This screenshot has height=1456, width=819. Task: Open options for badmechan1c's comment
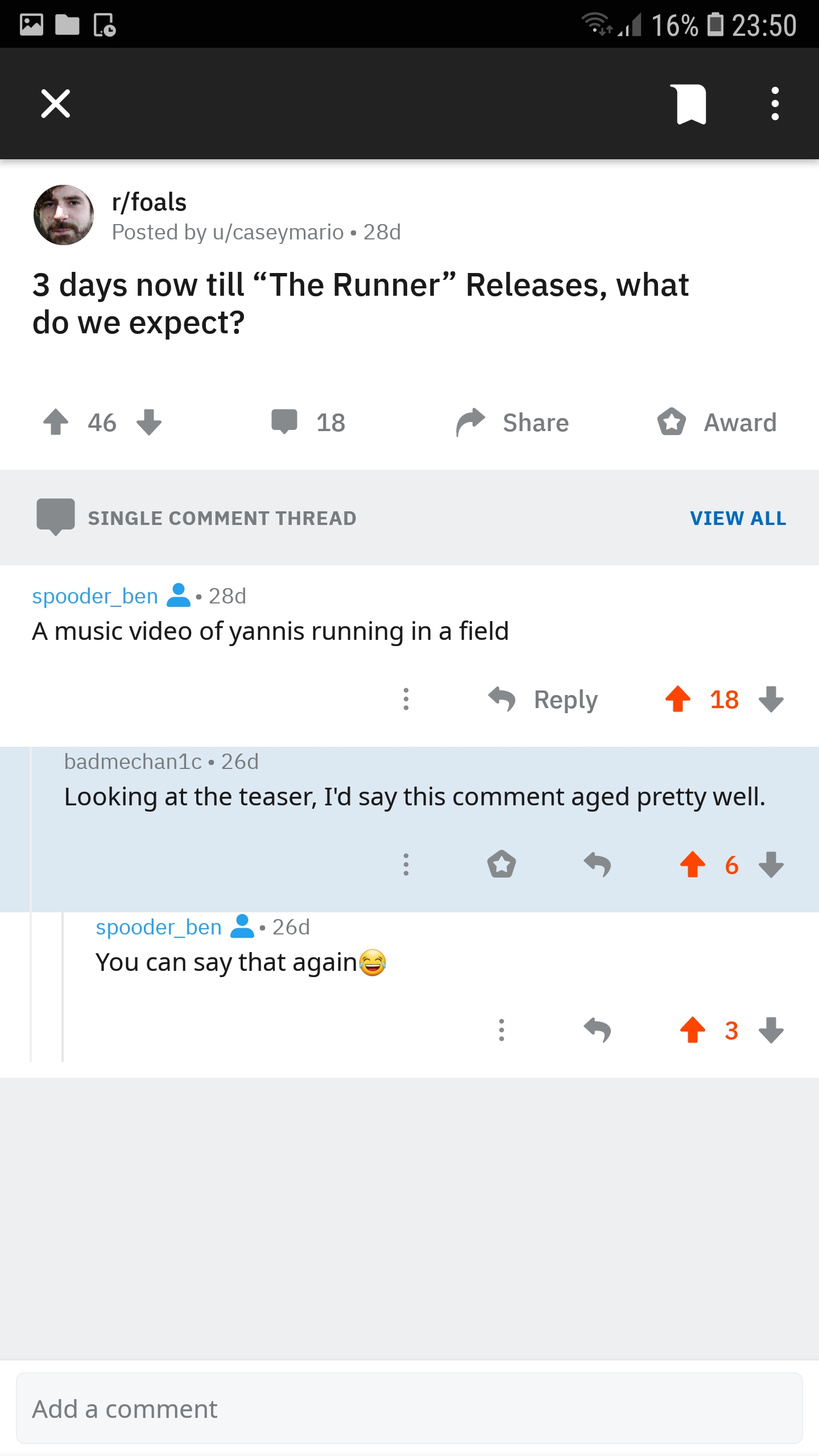(406, 864)
